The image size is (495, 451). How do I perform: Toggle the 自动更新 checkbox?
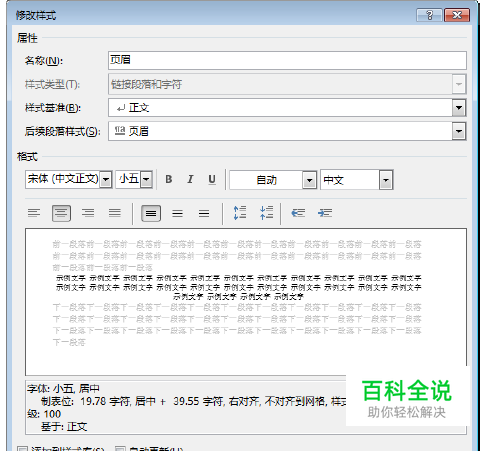[x=120, y=449]
